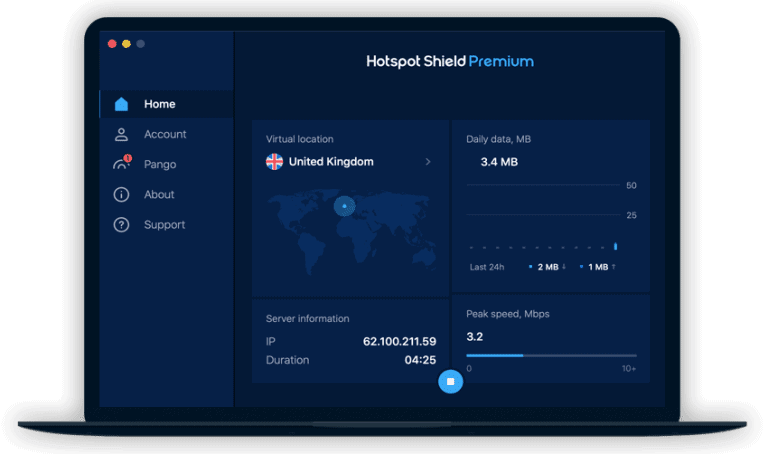
Task: Open the Home menu item
Action: coord(167,104)
